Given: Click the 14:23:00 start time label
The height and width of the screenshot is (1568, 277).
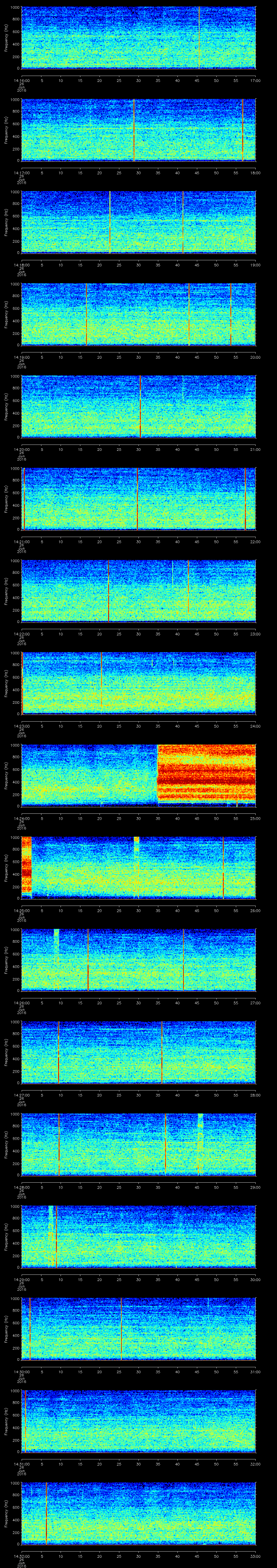Looking at the screenshot, I should click(22, 726).
